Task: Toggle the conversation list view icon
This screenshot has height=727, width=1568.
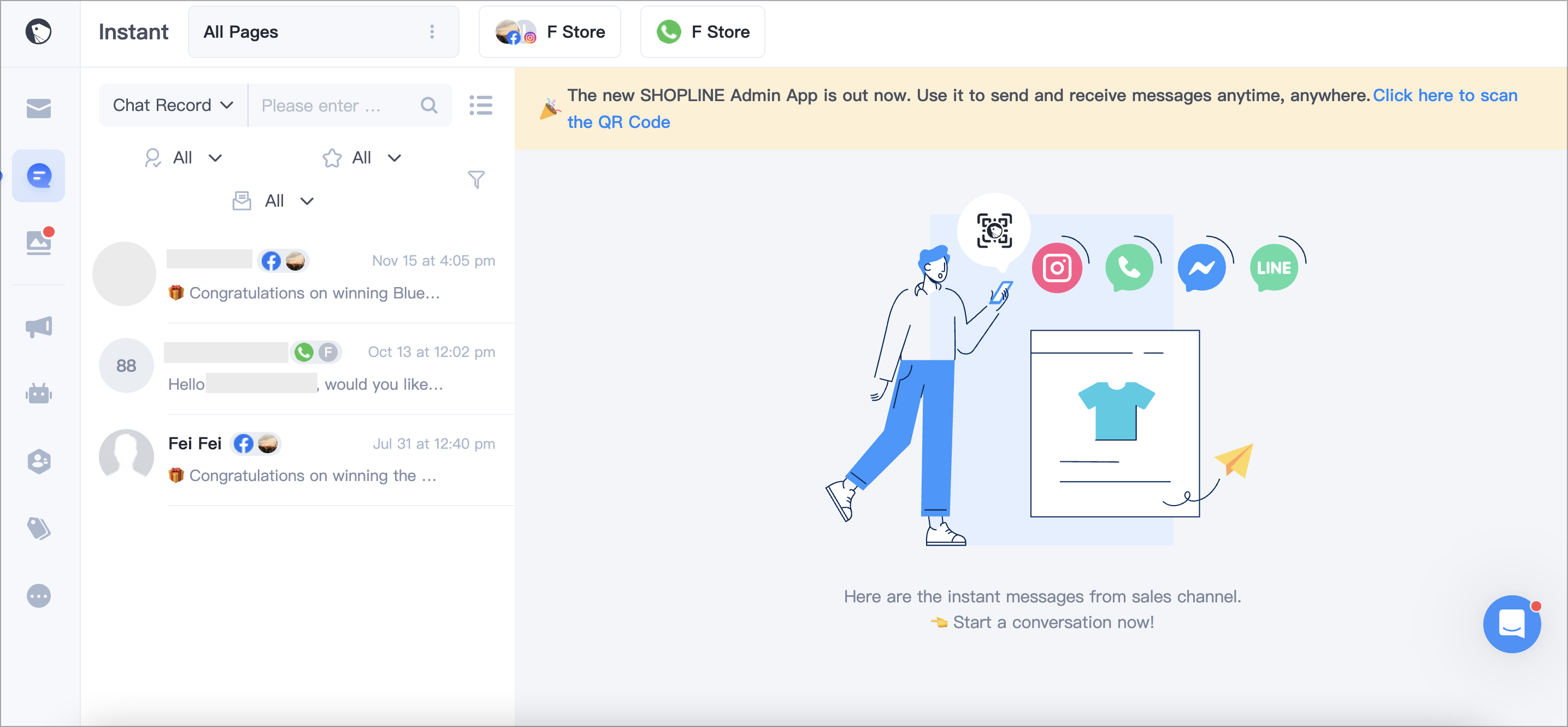Action: tap(480, 105)
